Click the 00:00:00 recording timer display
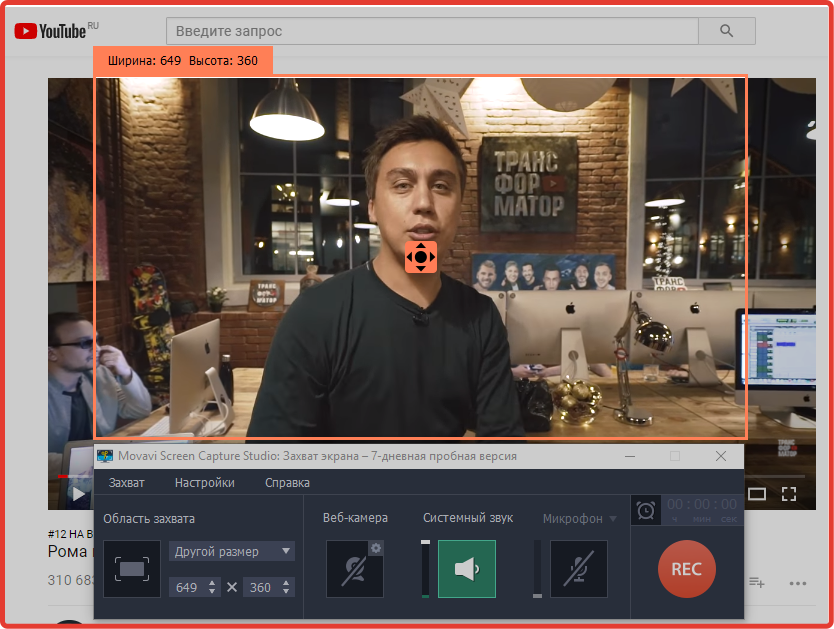The width and height of the screenshot is (834, 629). pos(702,510)
